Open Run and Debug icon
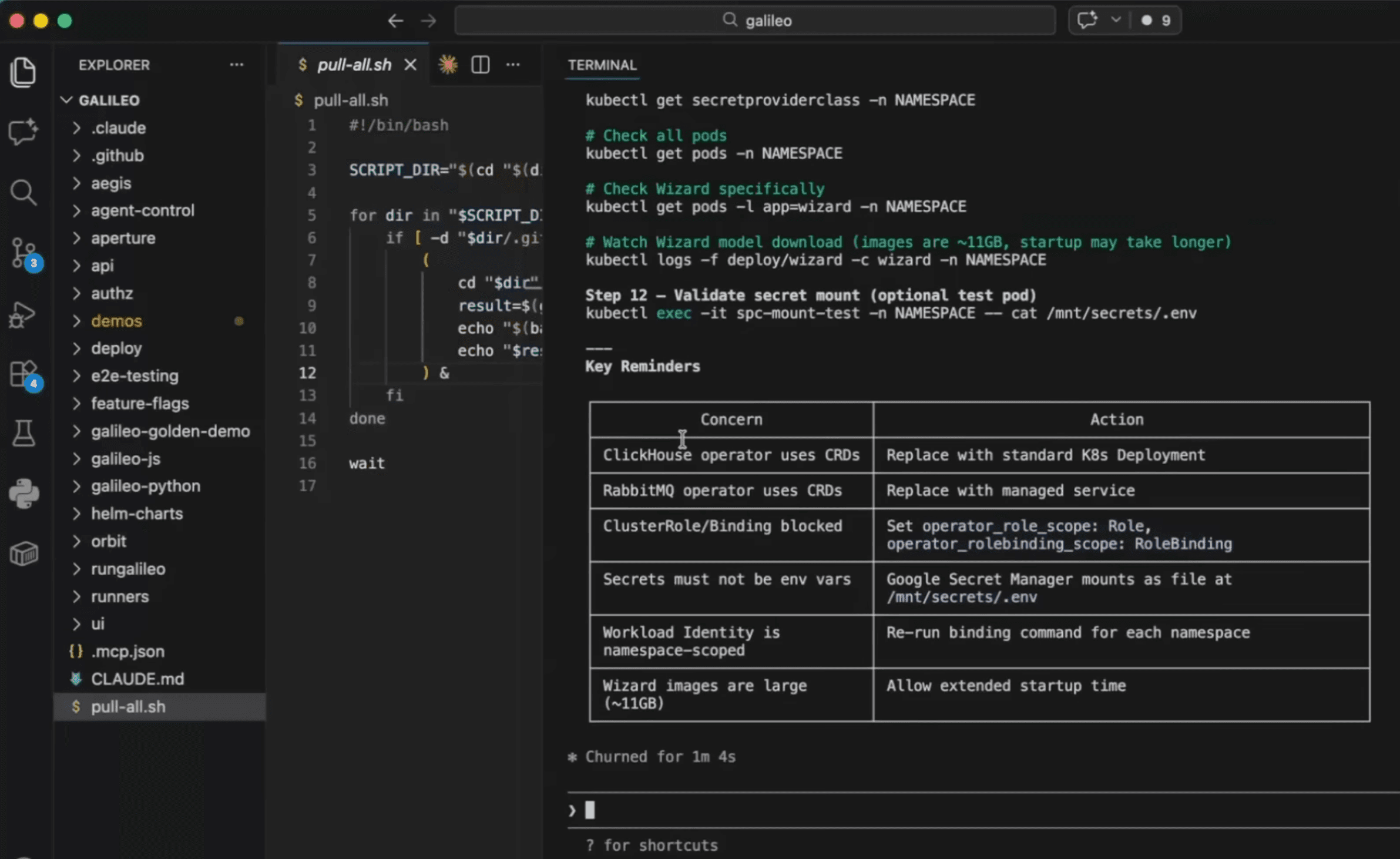The image size is (1400, 859). pyautogui.click(x=22, y=315)
